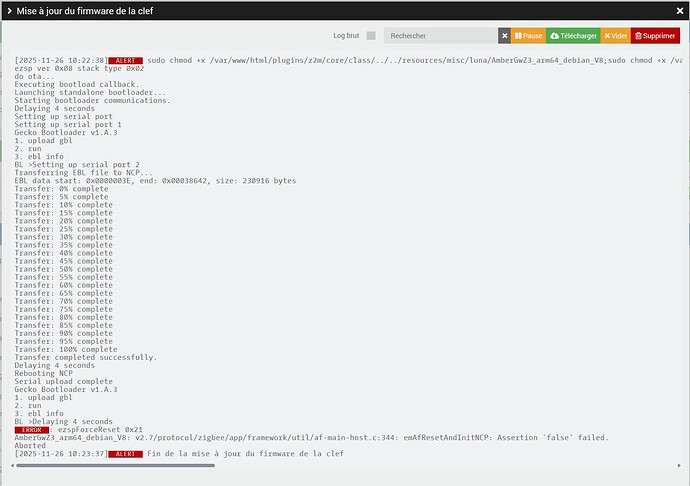Toggle the Log brut checkbox
The height and width of the screenshot is (486, 690).
371,36
